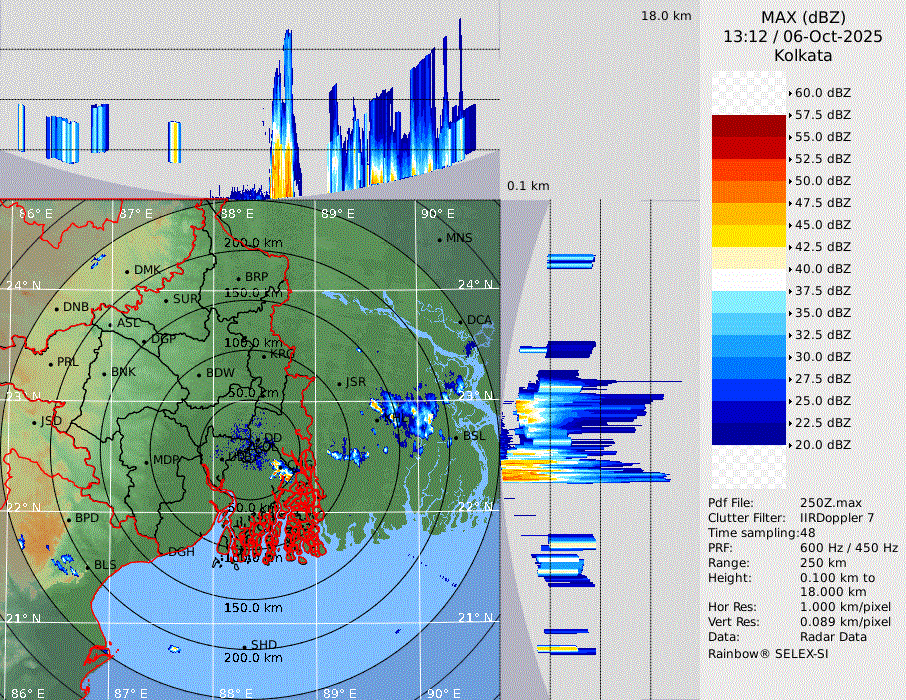Screen dimensions: 906x700
Task: Click the Rainbow SELEX-SI footer text
Action: tap(768, 654)
